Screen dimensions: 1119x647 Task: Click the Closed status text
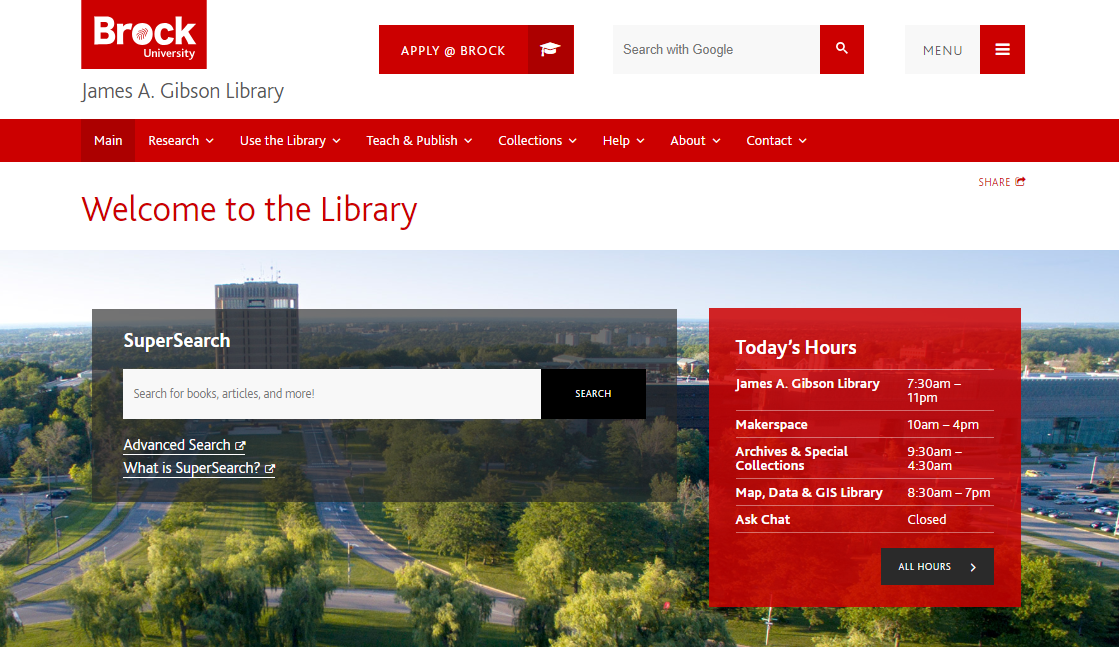(926, 519)
